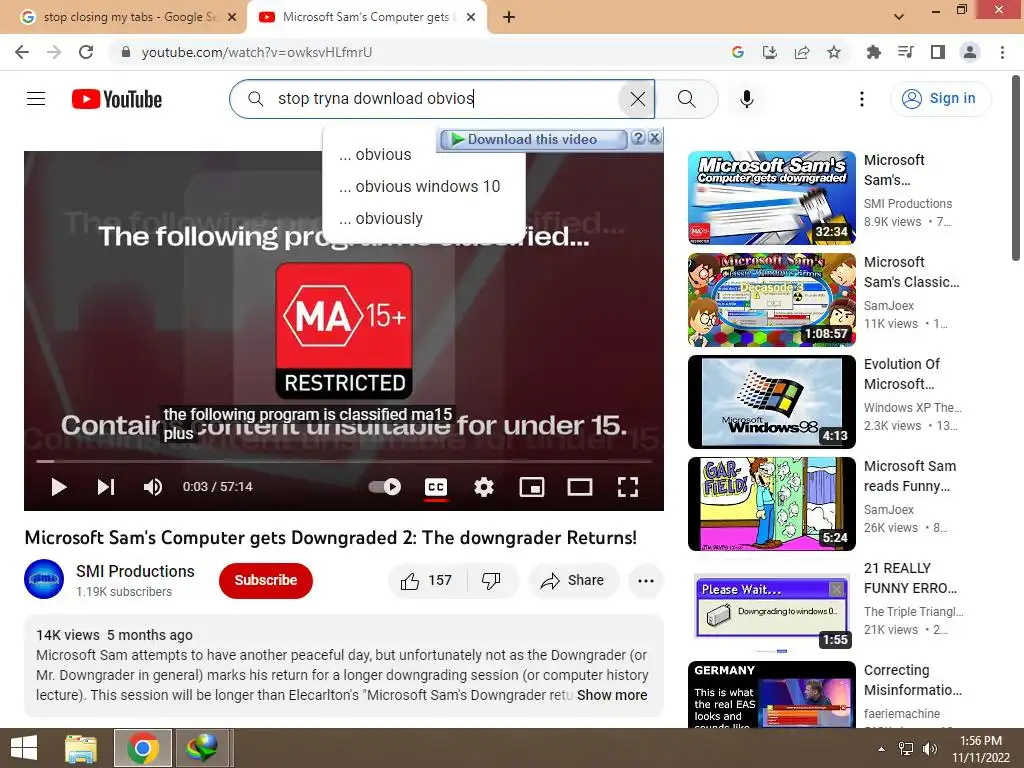Clear the search text with the X button

[x=637, y=99]
